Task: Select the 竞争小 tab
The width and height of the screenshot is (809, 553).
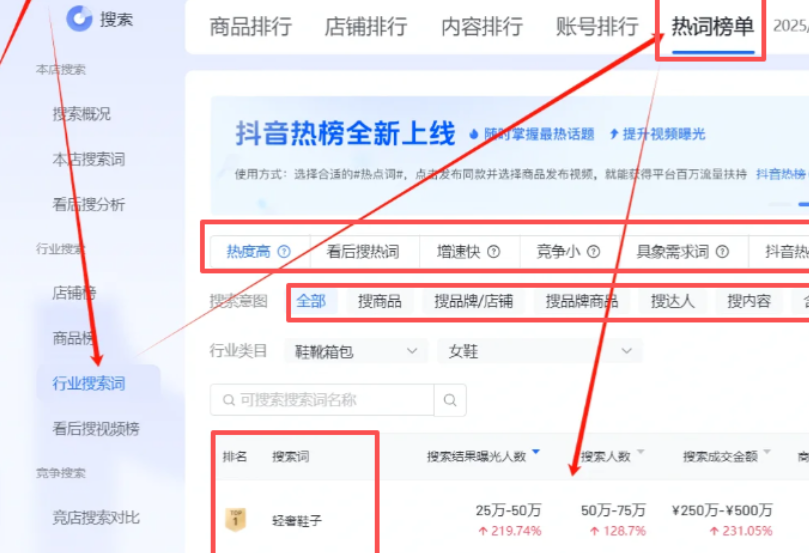Action: tap(568, 252)
